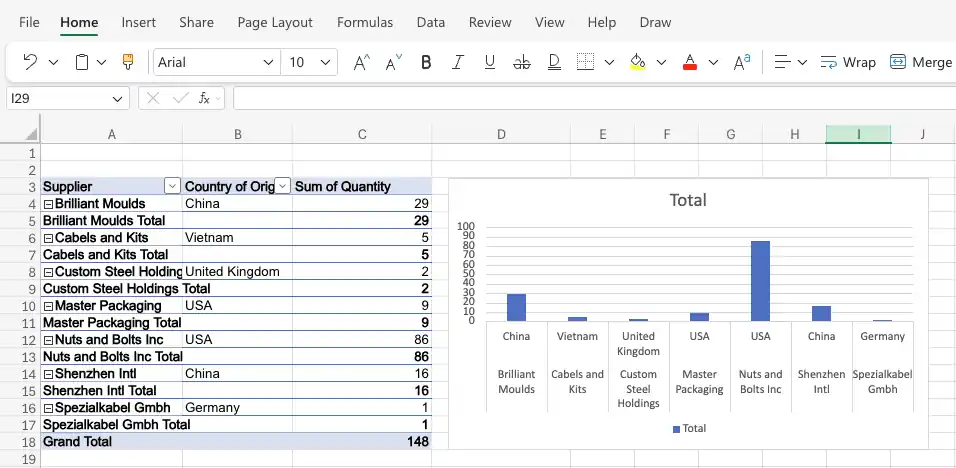Click the text alignment icon
956x468 pixels.
(x=782, y=62)
